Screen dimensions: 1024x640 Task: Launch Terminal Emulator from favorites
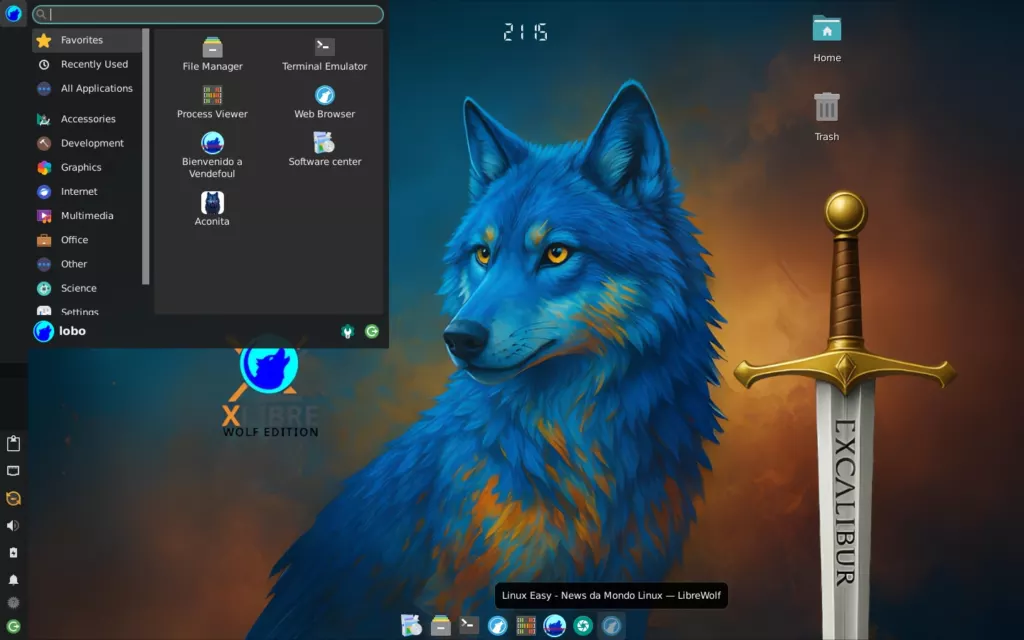click(325, 54)
